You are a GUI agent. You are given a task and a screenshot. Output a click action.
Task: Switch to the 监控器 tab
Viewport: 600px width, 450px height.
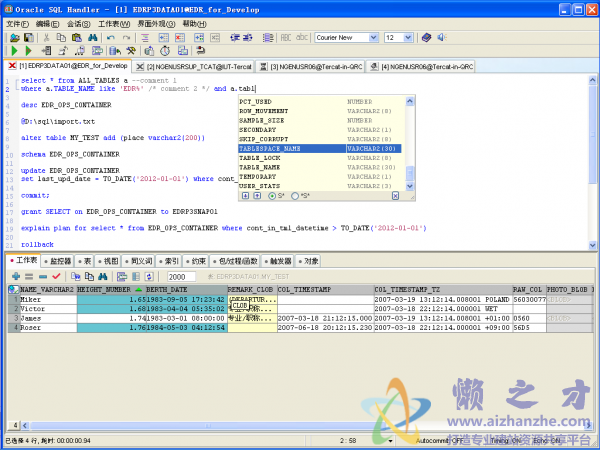(57, 261)
